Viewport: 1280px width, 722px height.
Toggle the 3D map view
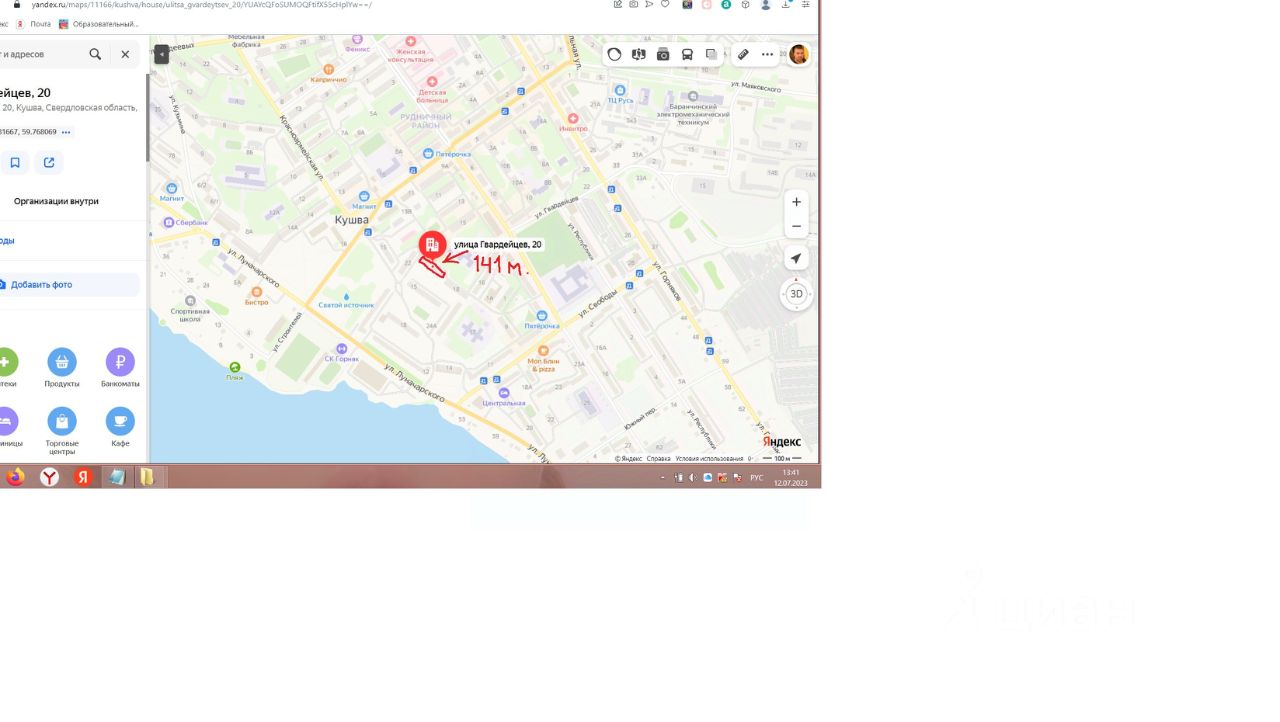[796, 294]
